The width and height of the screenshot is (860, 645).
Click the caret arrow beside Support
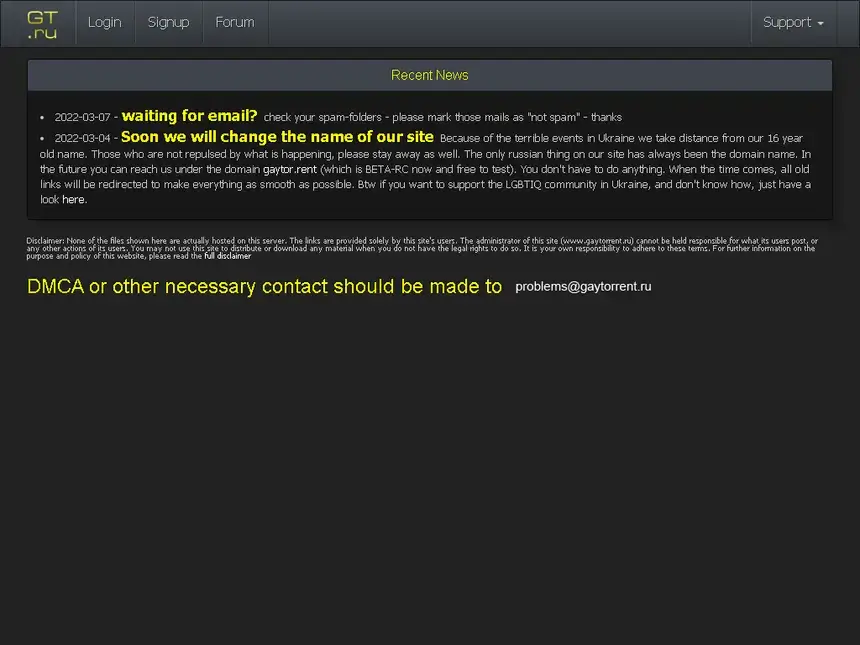coord(821,24)
